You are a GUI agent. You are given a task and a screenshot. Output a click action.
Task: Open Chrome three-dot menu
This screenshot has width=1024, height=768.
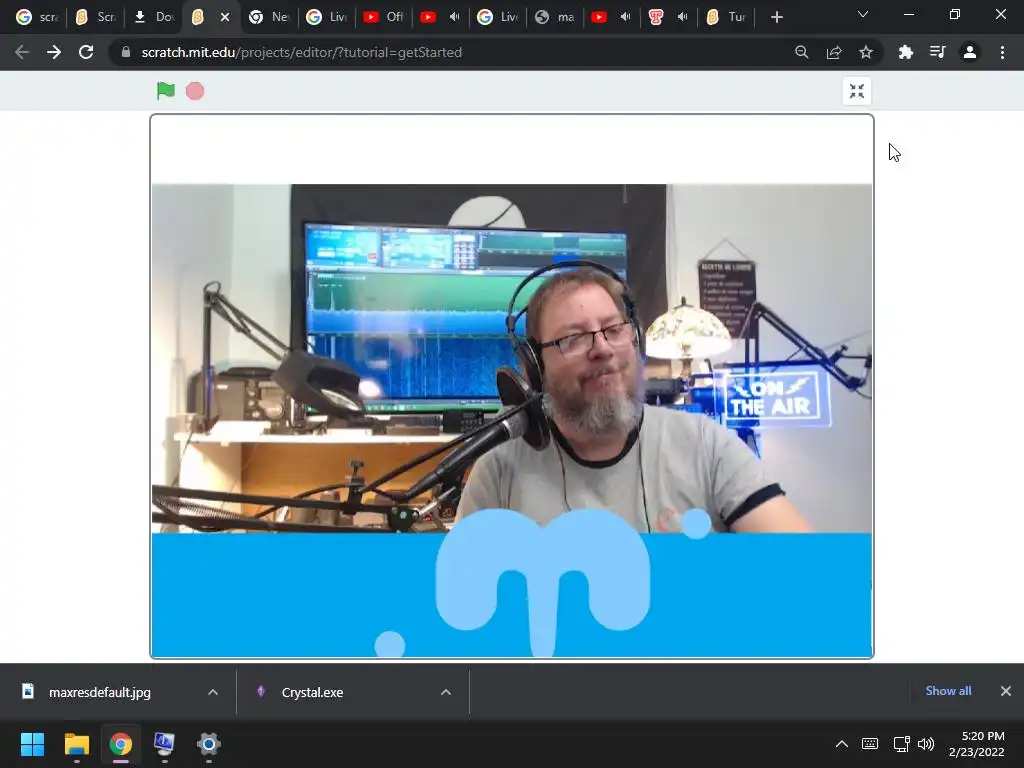[1002, 52]
